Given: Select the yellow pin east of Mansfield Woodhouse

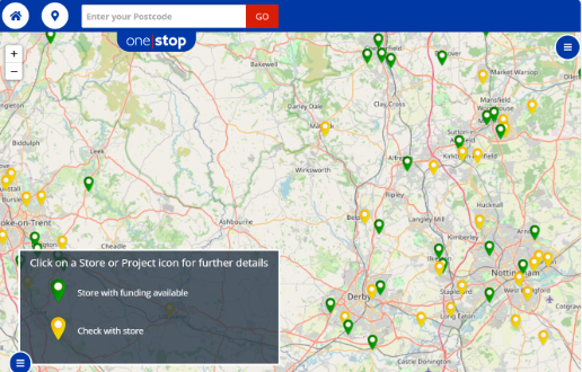Looking at the screenshot, I should (x=532, y=107).
